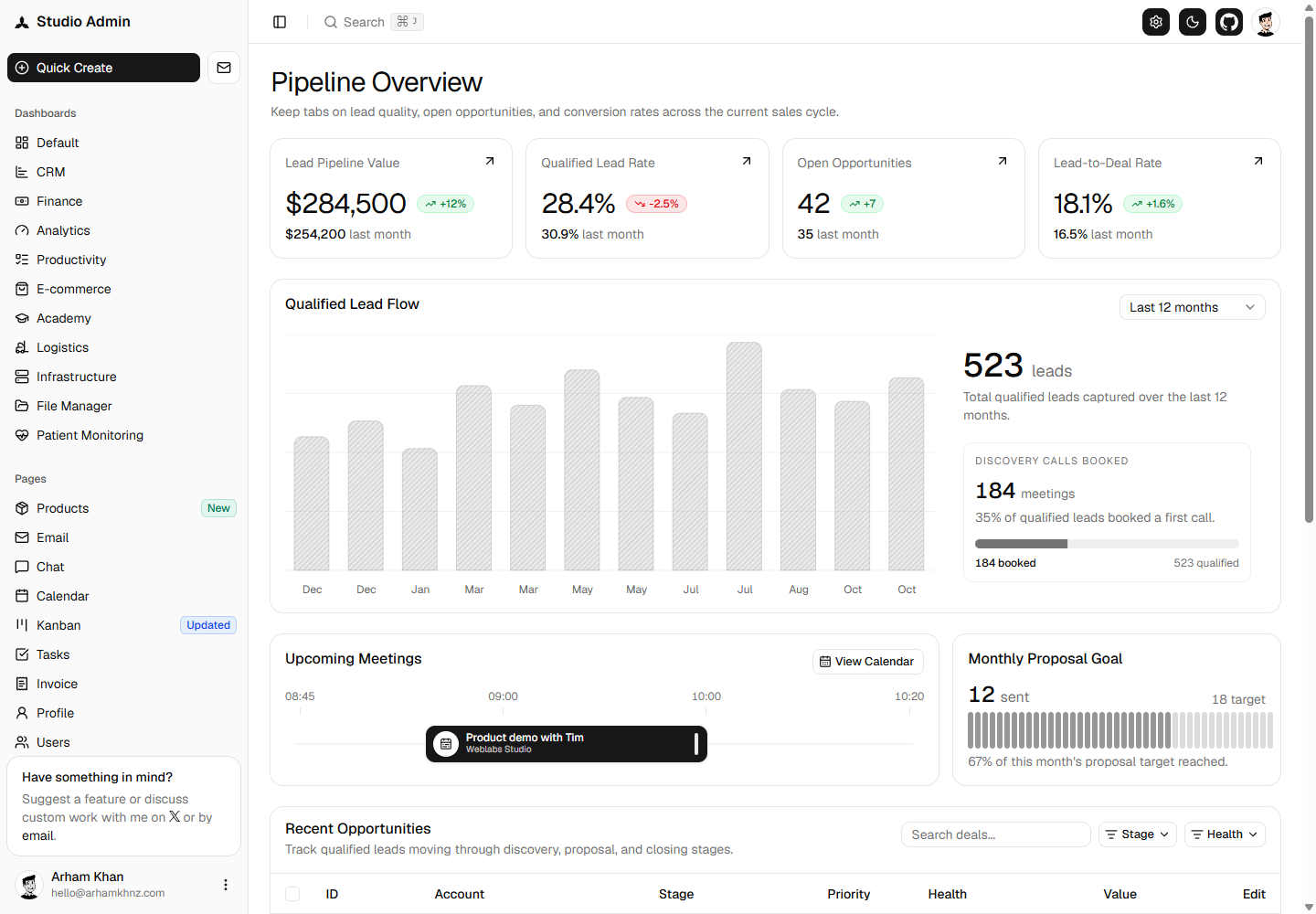The image size is (1316, 914).
Task: Switch to dark mode with moon icon
Action: [1193, 22]
